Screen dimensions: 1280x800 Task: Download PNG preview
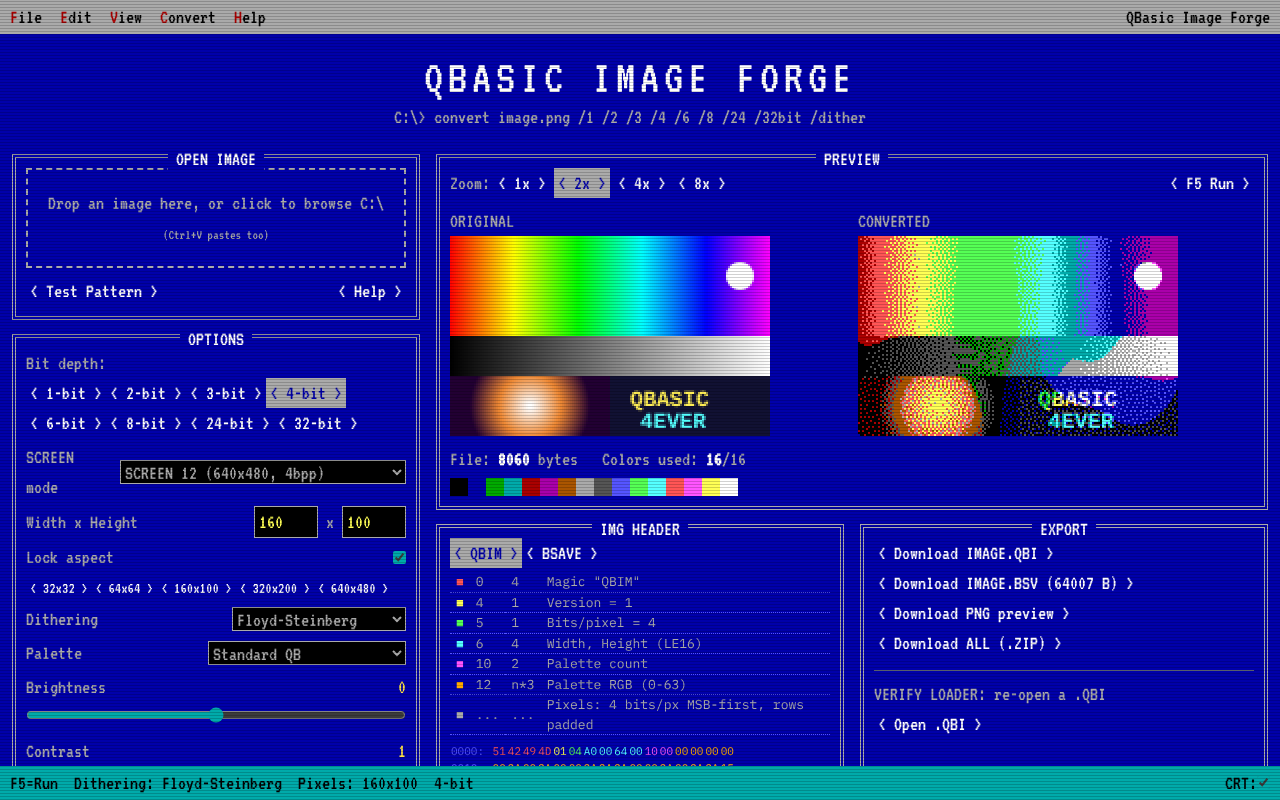(x=974, y=613)
